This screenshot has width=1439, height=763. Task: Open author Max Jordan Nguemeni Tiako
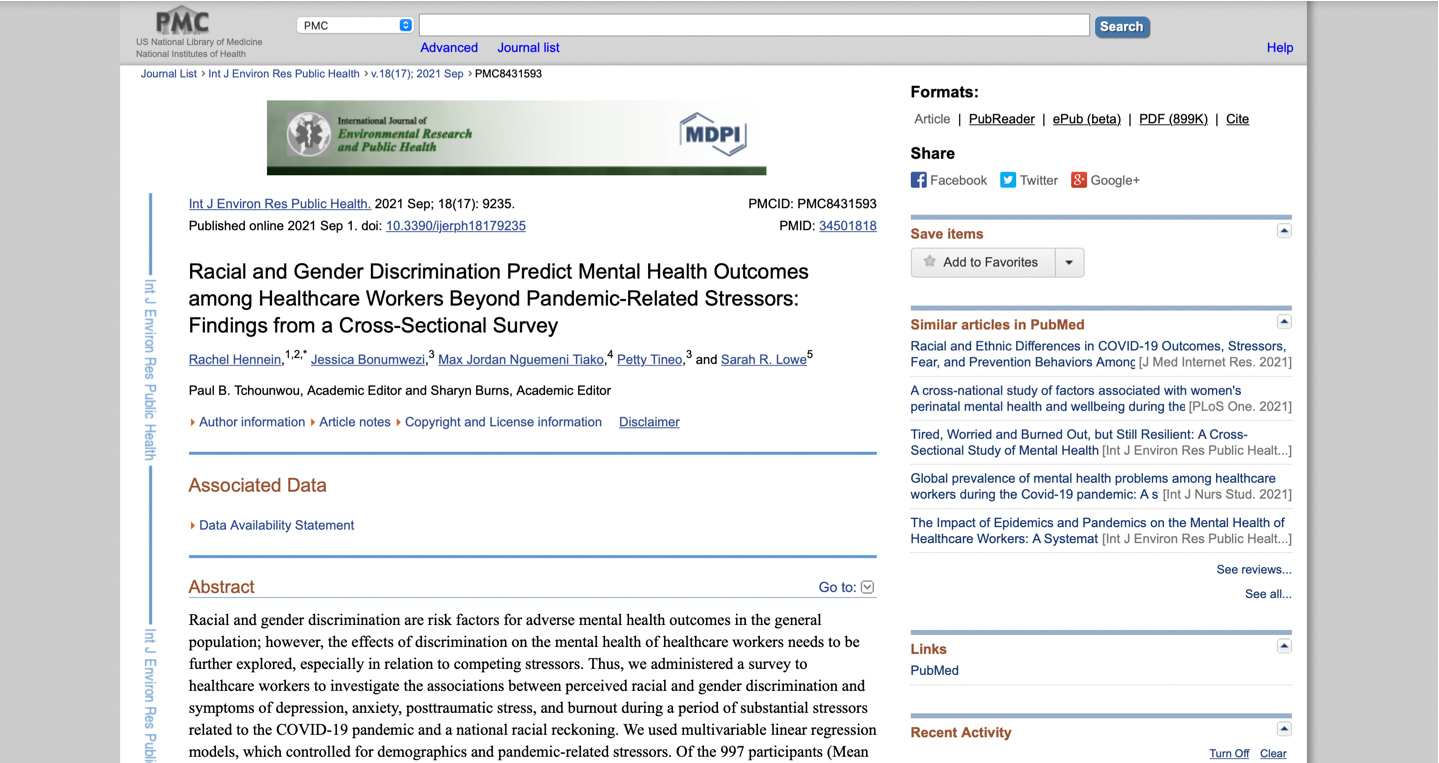pos(521,360)
